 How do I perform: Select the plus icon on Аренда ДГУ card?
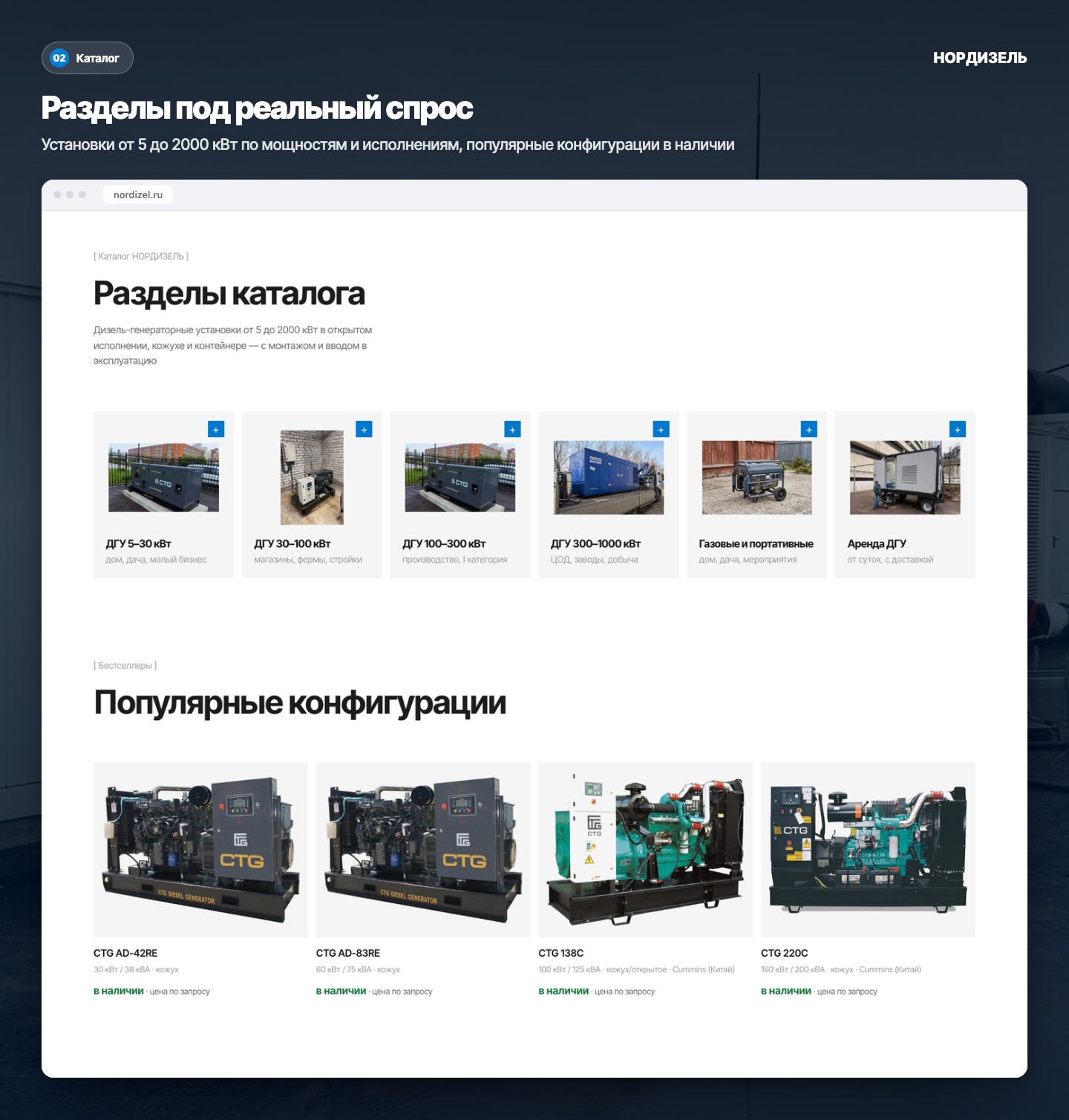[958, 429]
